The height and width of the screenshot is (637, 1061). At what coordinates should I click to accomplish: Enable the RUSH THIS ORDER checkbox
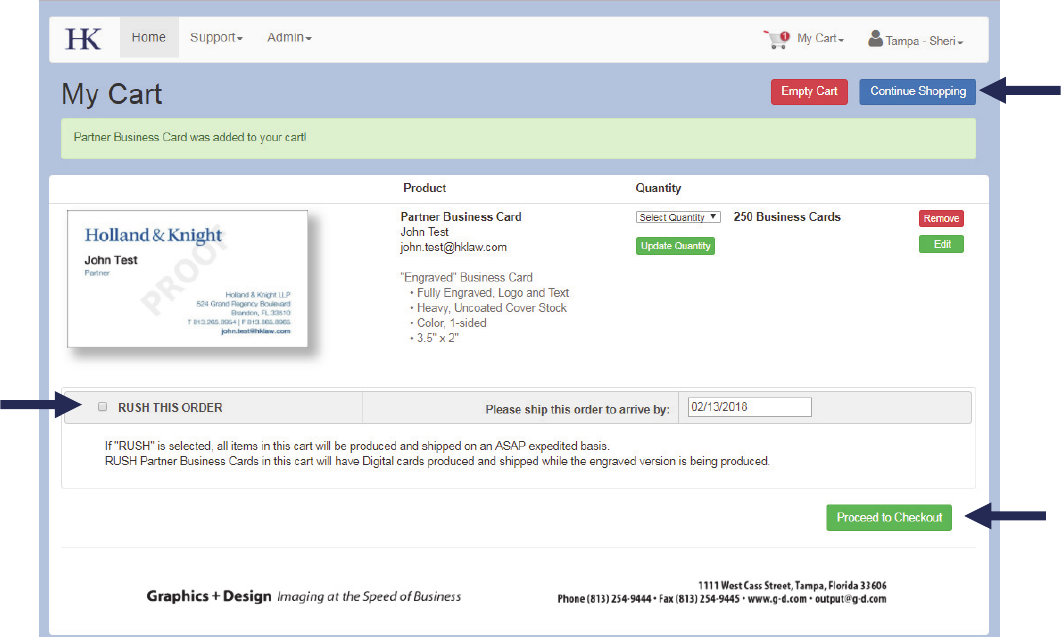[x=102, y=407]
